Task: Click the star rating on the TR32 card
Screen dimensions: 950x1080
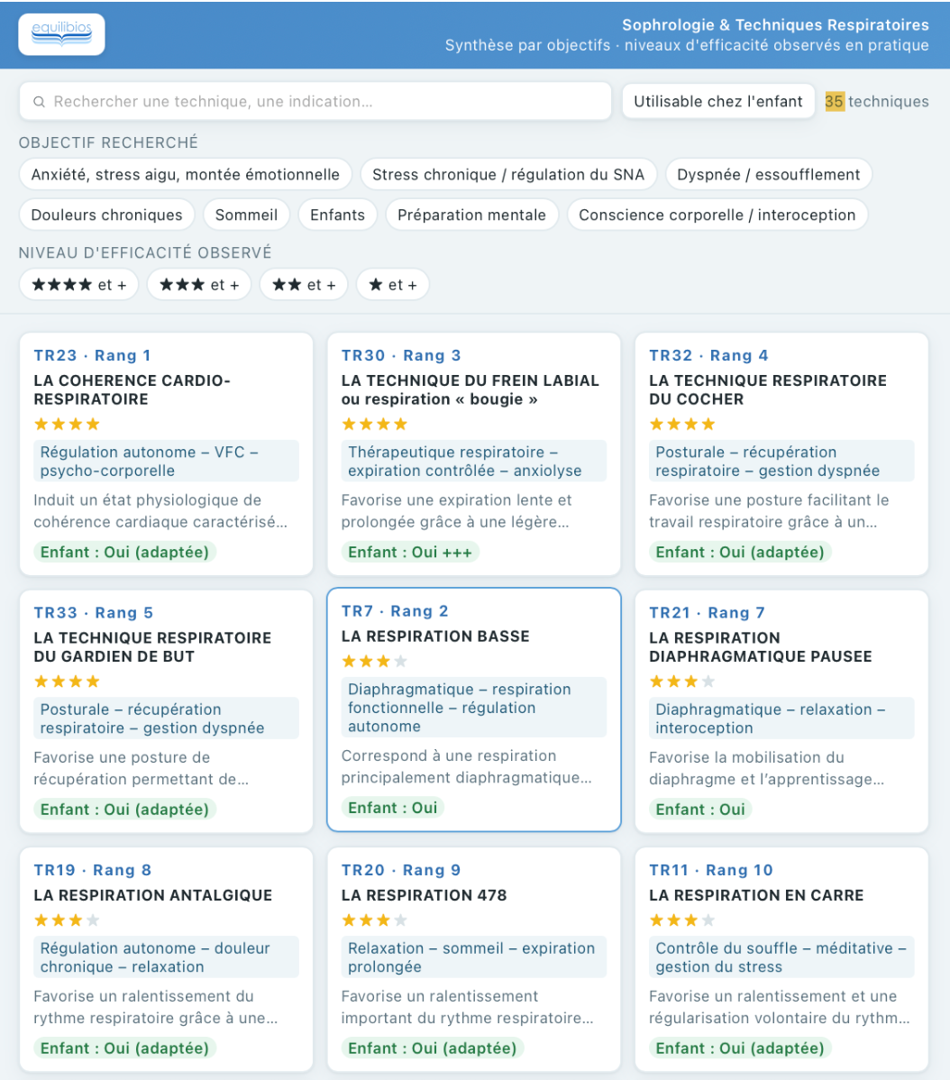Action: (682, 424)
